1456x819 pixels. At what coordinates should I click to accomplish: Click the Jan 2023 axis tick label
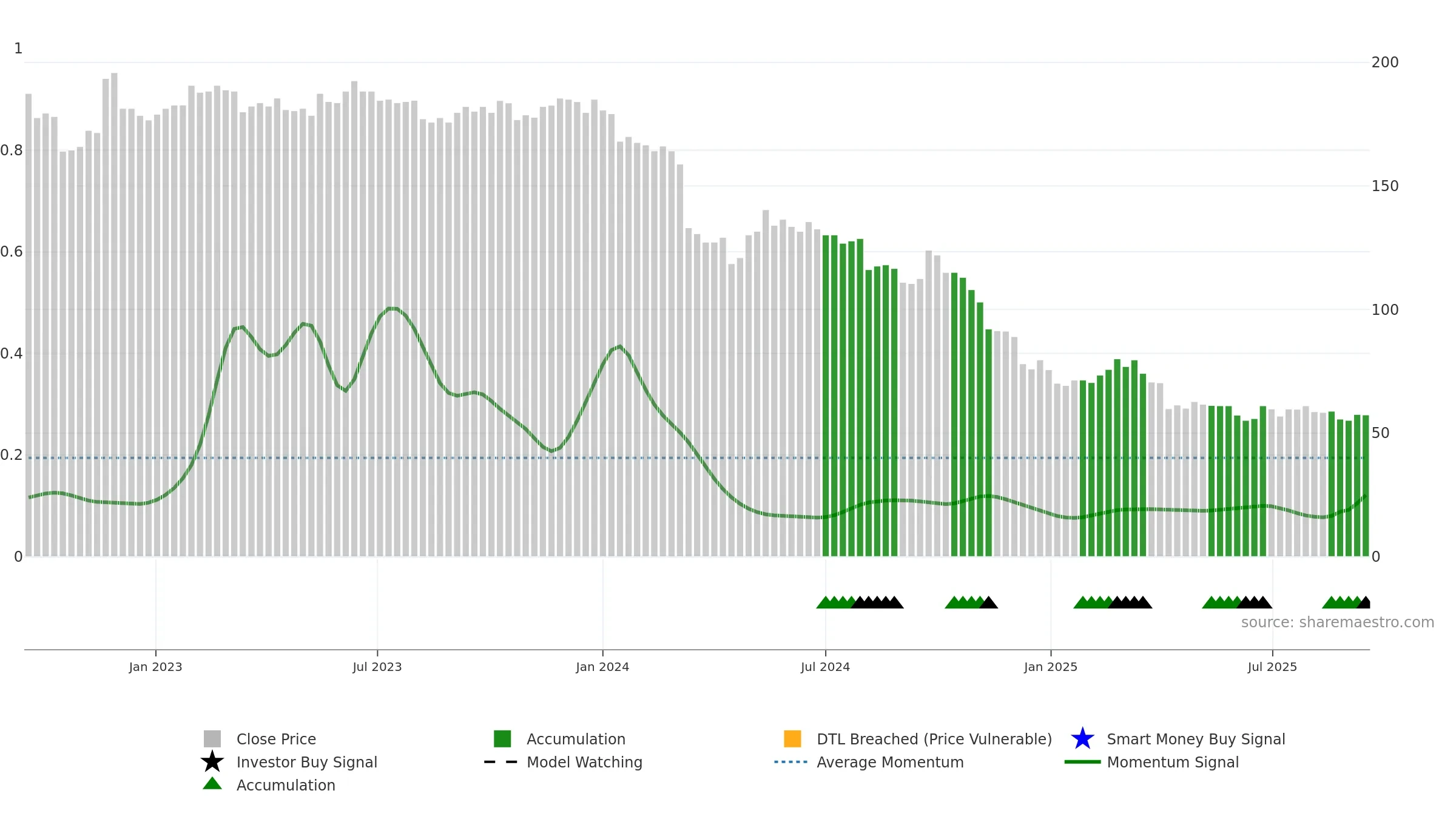[x=155, y=667]
